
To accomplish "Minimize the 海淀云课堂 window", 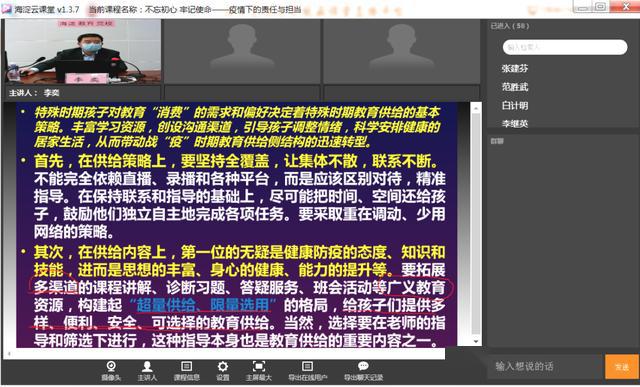I will tap(582, 7).
